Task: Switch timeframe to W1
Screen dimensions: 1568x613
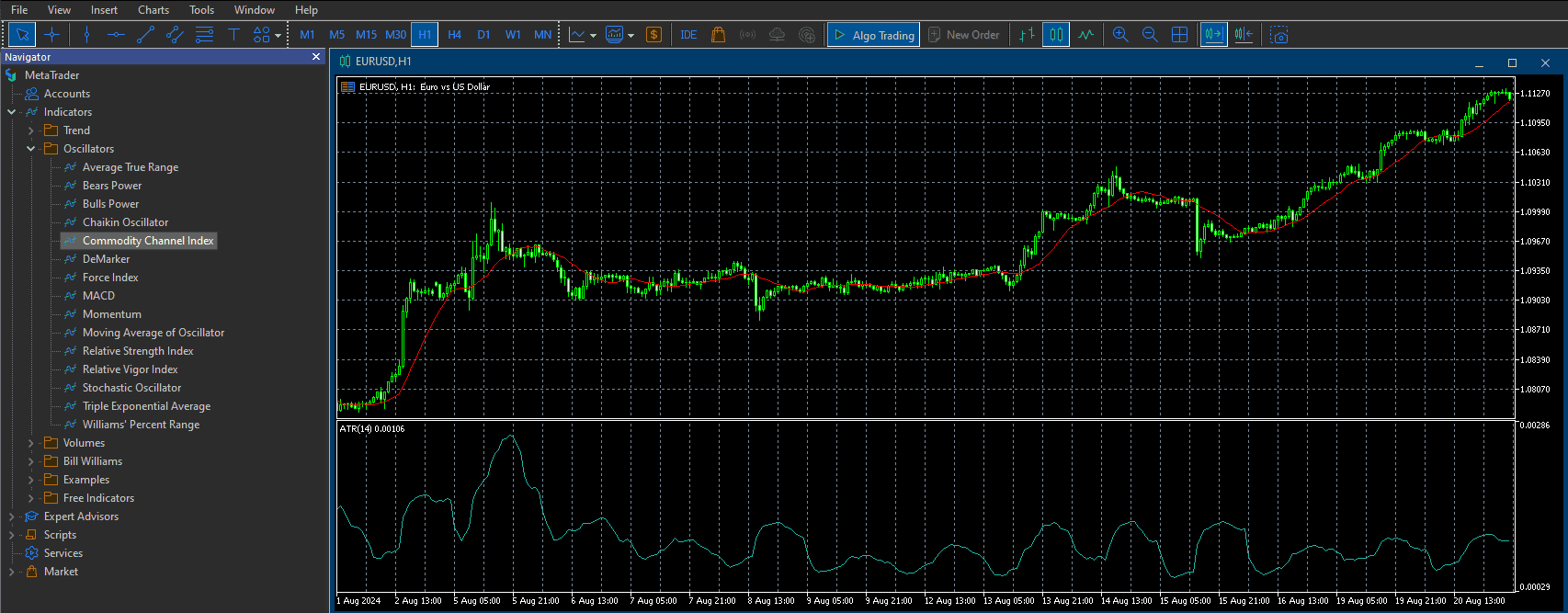Action: click(513, 35)
